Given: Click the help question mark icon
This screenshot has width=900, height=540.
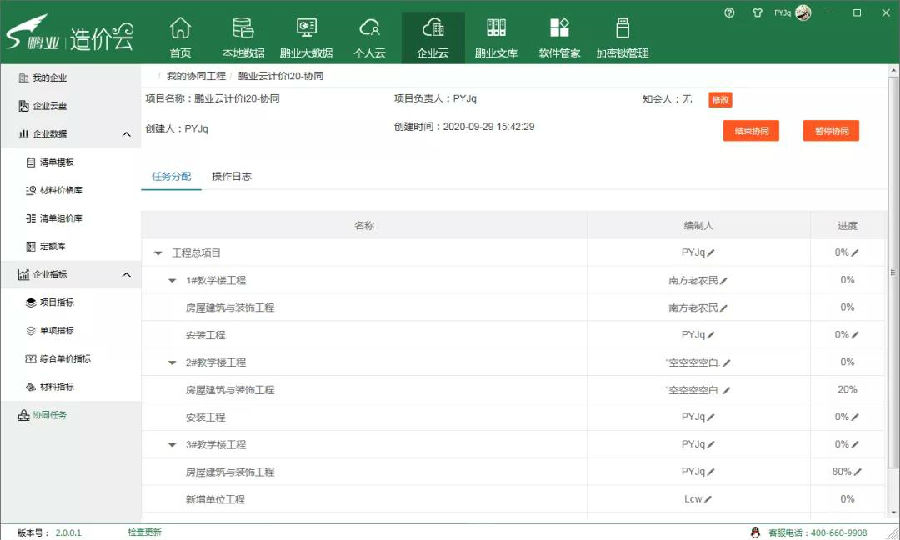Looking at the screenshot, I should 729,13.
